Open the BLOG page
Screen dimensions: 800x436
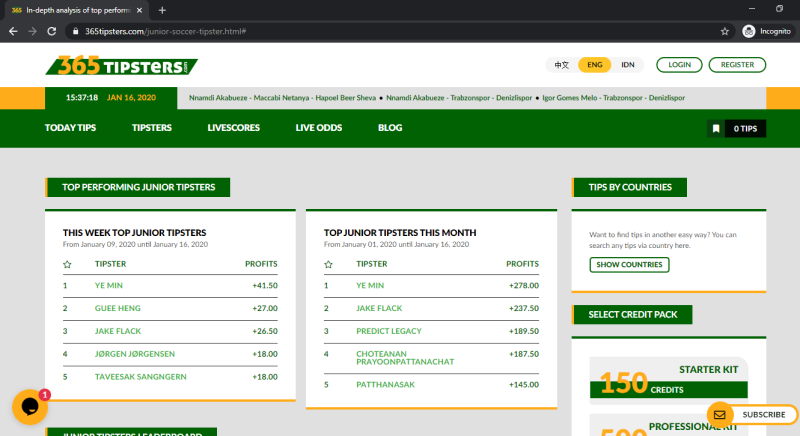pos(390,127)
